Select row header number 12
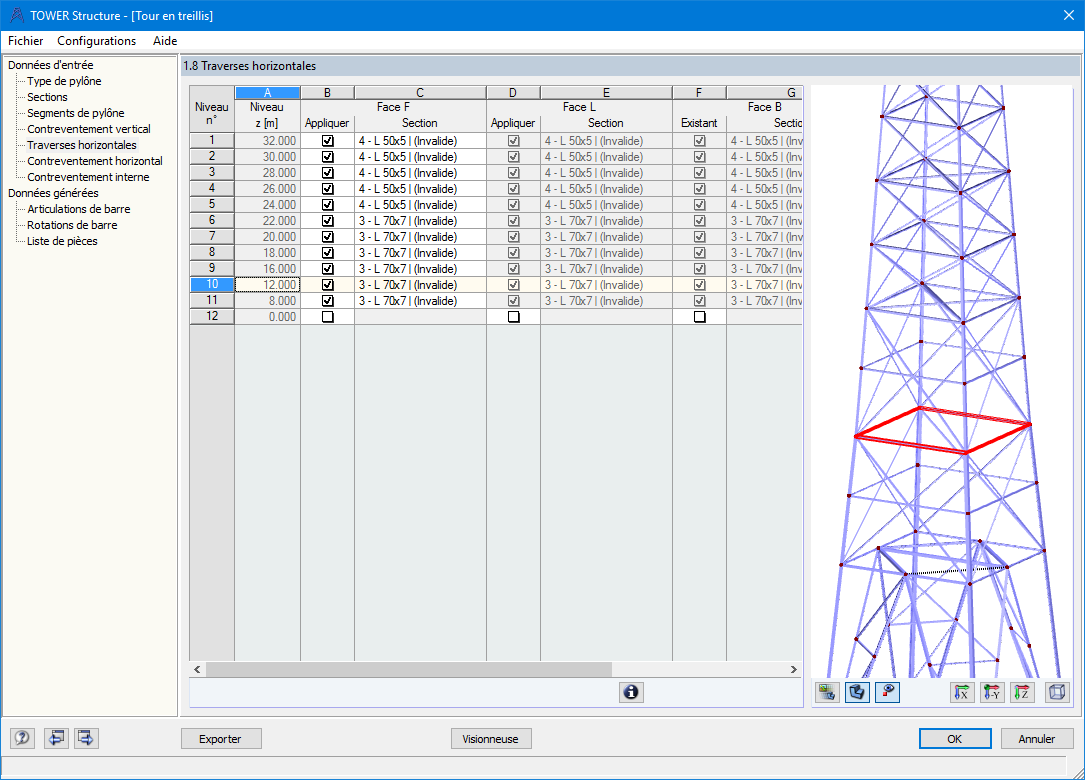 pyautogui.click(x=212, y=316)
